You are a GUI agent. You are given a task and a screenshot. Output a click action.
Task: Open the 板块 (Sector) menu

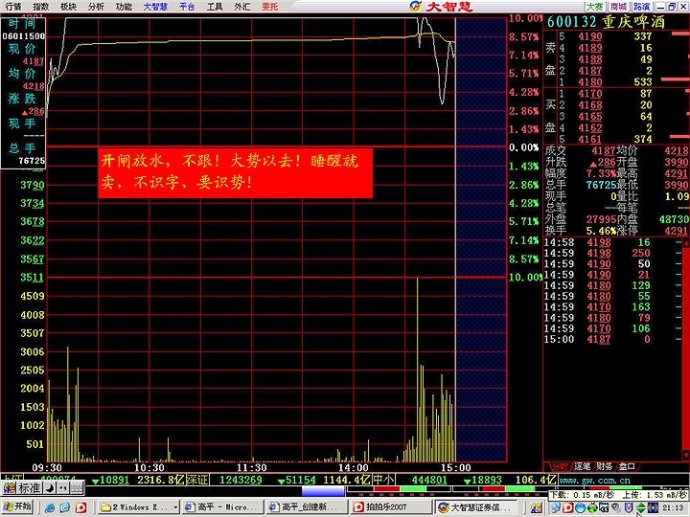coord(68,6)
